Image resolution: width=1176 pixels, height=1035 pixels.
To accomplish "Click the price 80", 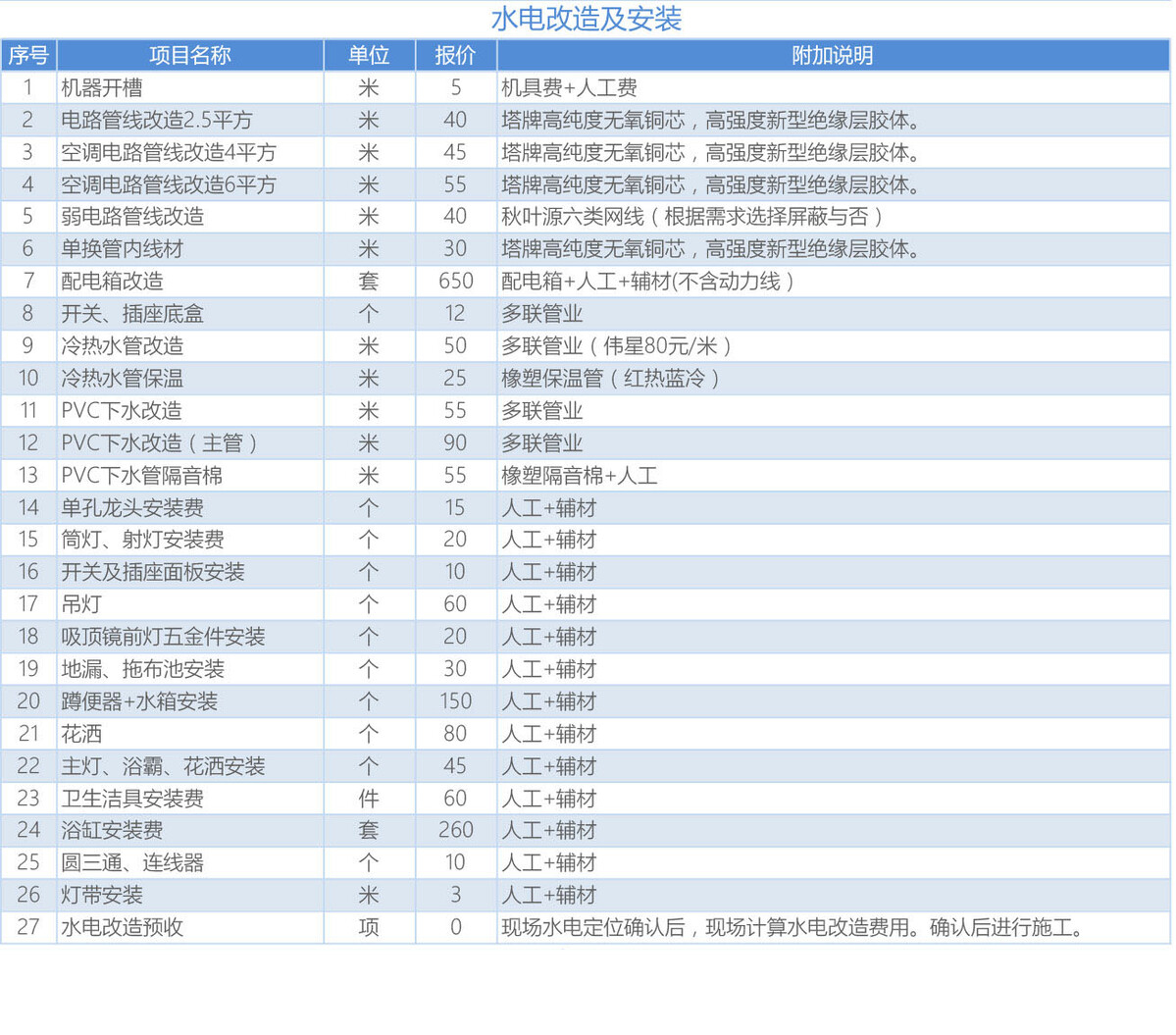I will pos(455,734).
